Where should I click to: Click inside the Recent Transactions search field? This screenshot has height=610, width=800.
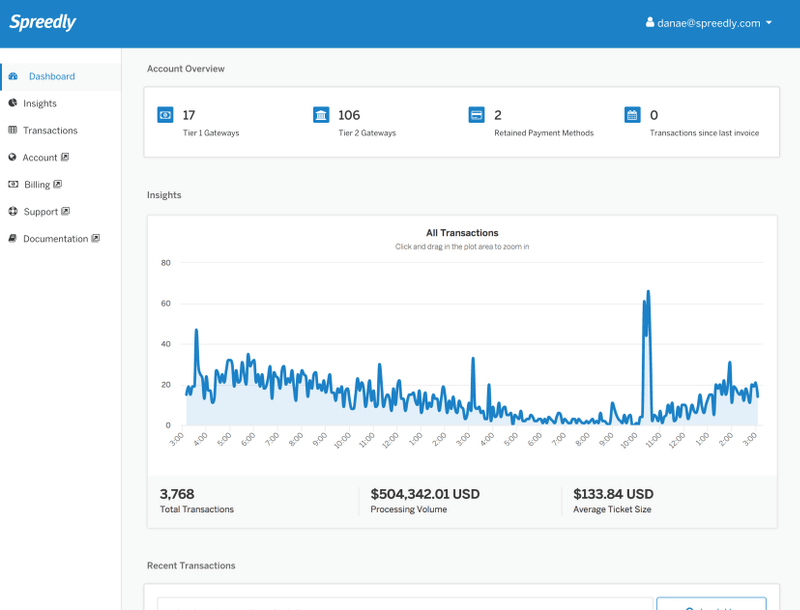tap(400, 604)
